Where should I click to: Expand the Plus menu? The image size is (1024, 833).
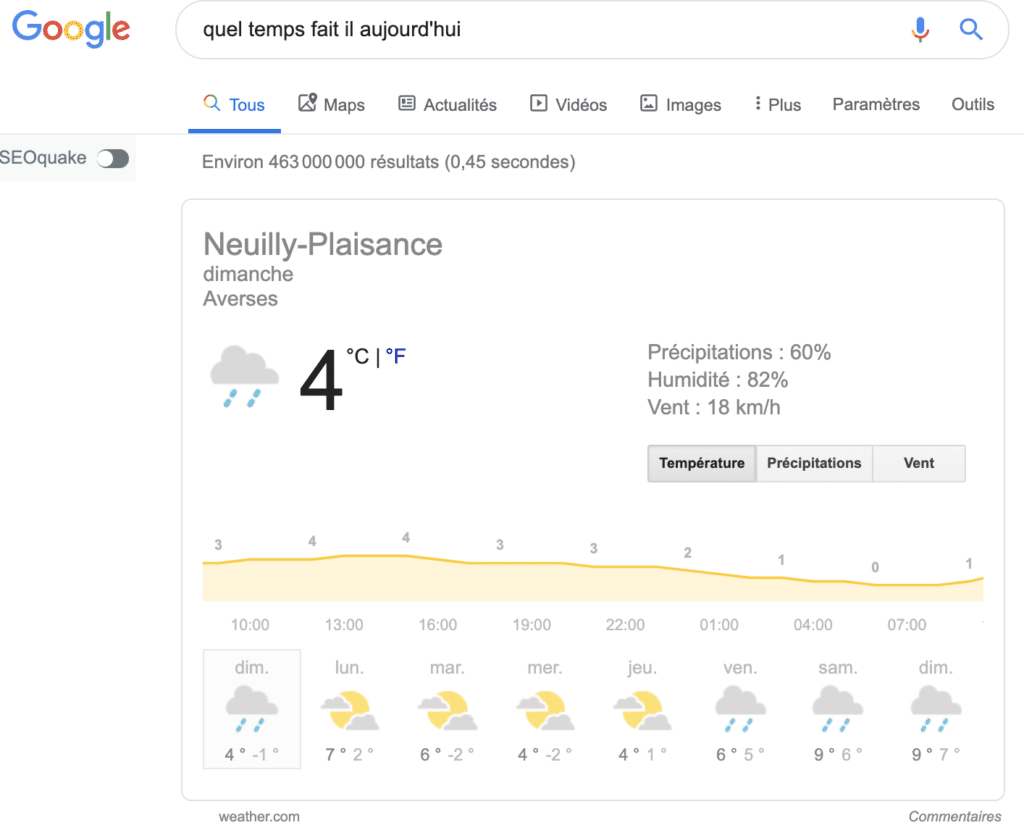[x=778, y=104]
